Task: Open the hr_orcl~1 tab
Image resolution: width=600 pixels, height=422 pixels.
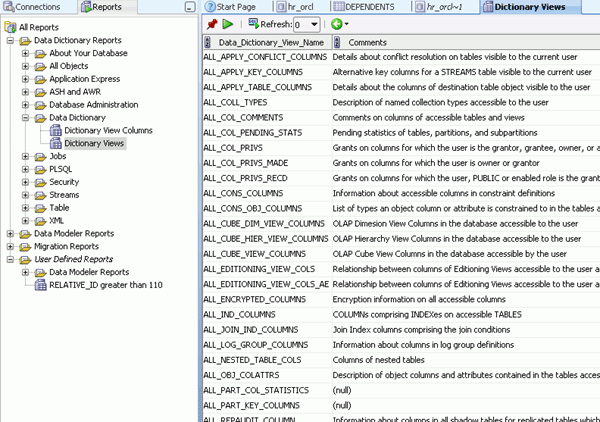Action: [439, 7]
